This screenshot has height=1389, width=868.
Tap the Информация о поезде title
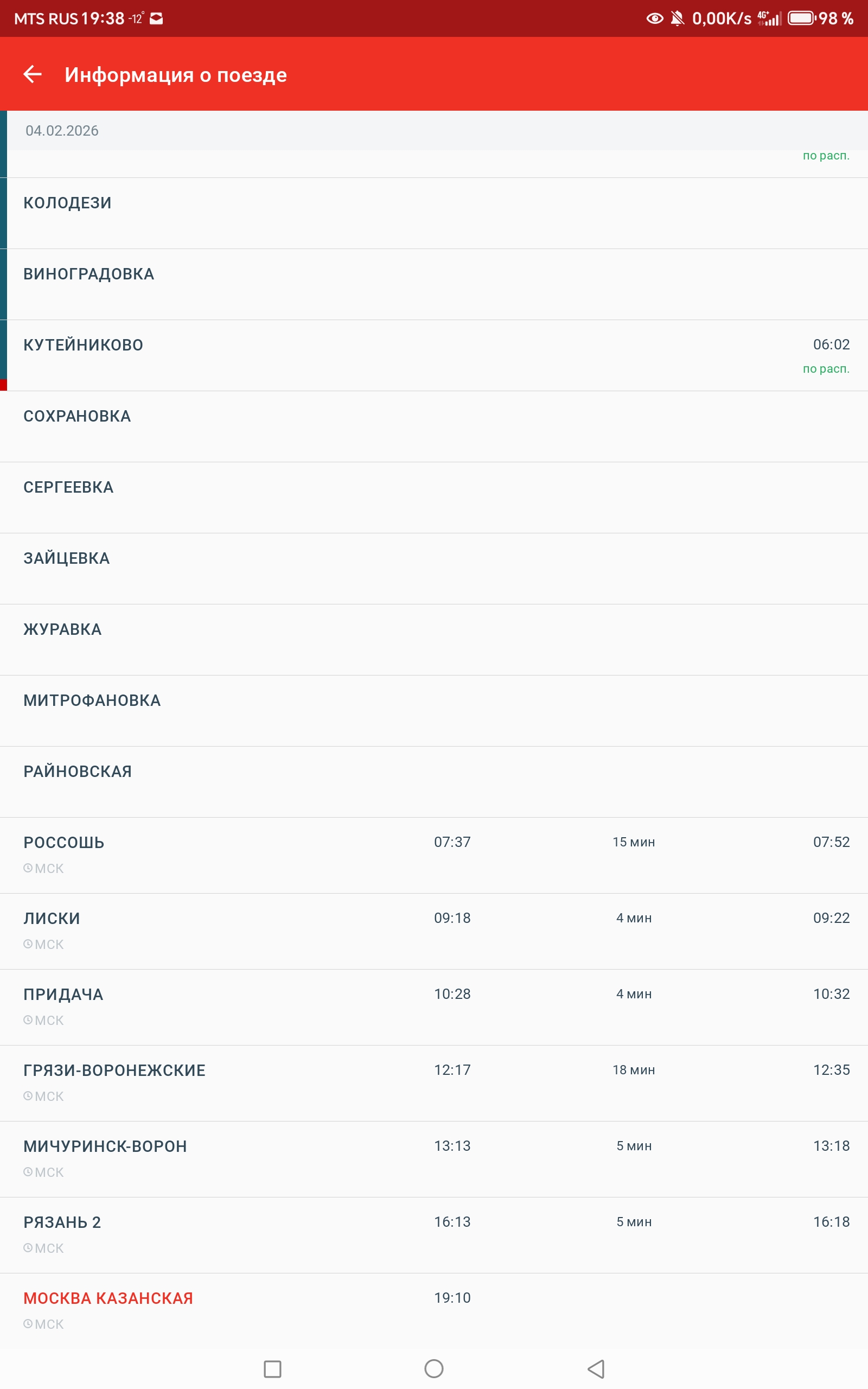(x=176, y=75)
